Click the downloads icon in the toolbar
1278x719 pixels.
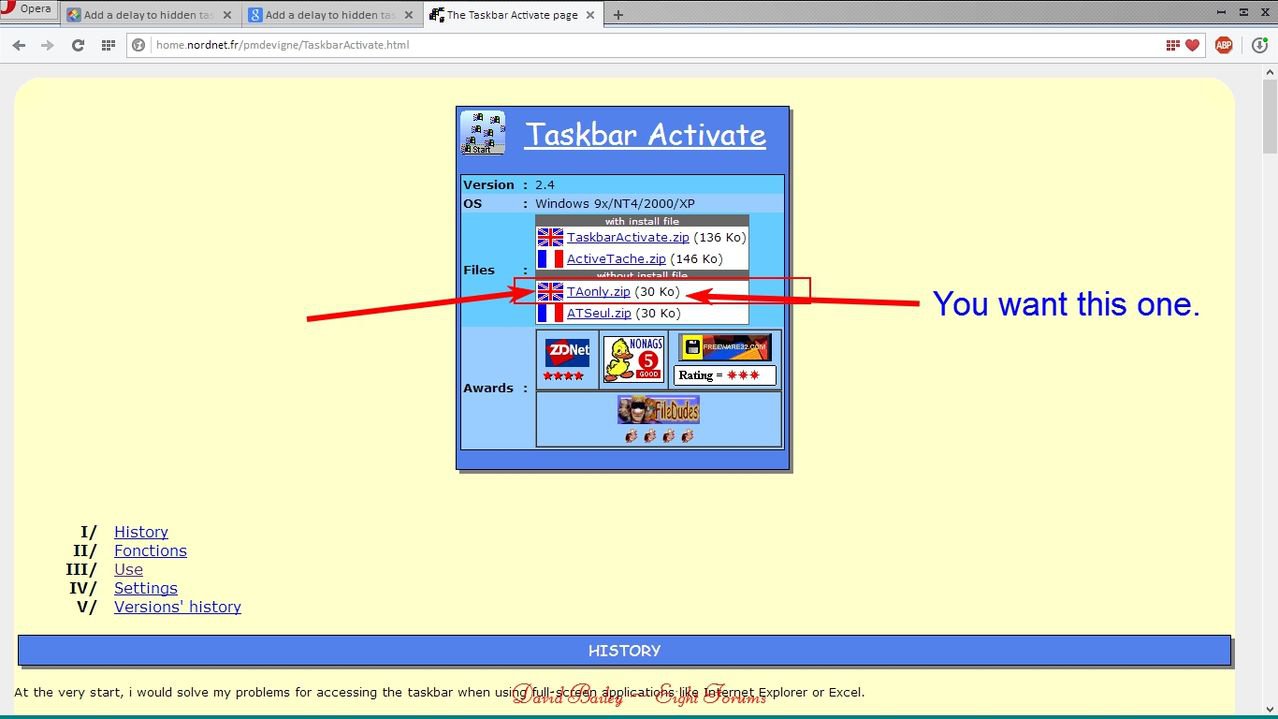(x=1260, y=45)
